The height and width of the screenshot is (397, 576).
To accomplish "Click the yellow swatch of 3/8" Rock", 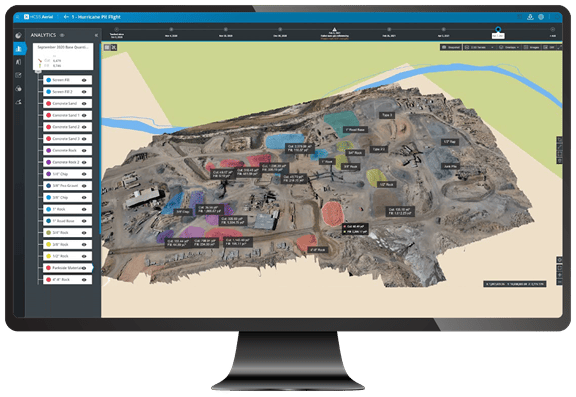I will [48, 245].
